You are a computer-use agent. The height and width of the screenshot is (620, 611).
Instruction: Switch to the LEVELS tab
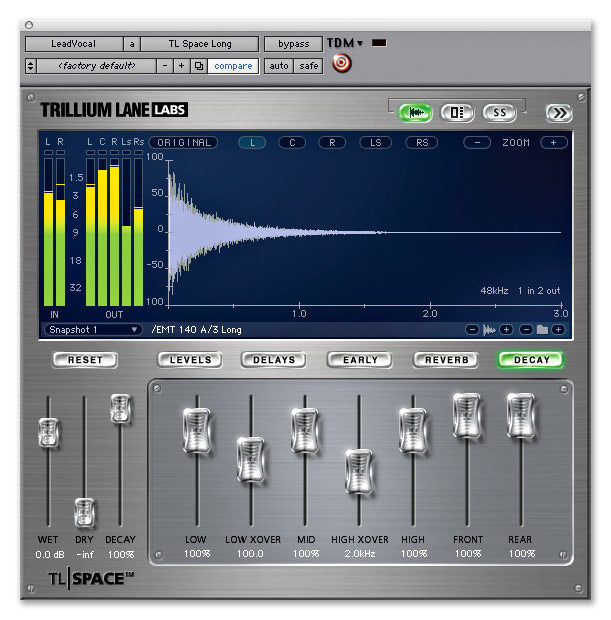click(x=189, y=360)
